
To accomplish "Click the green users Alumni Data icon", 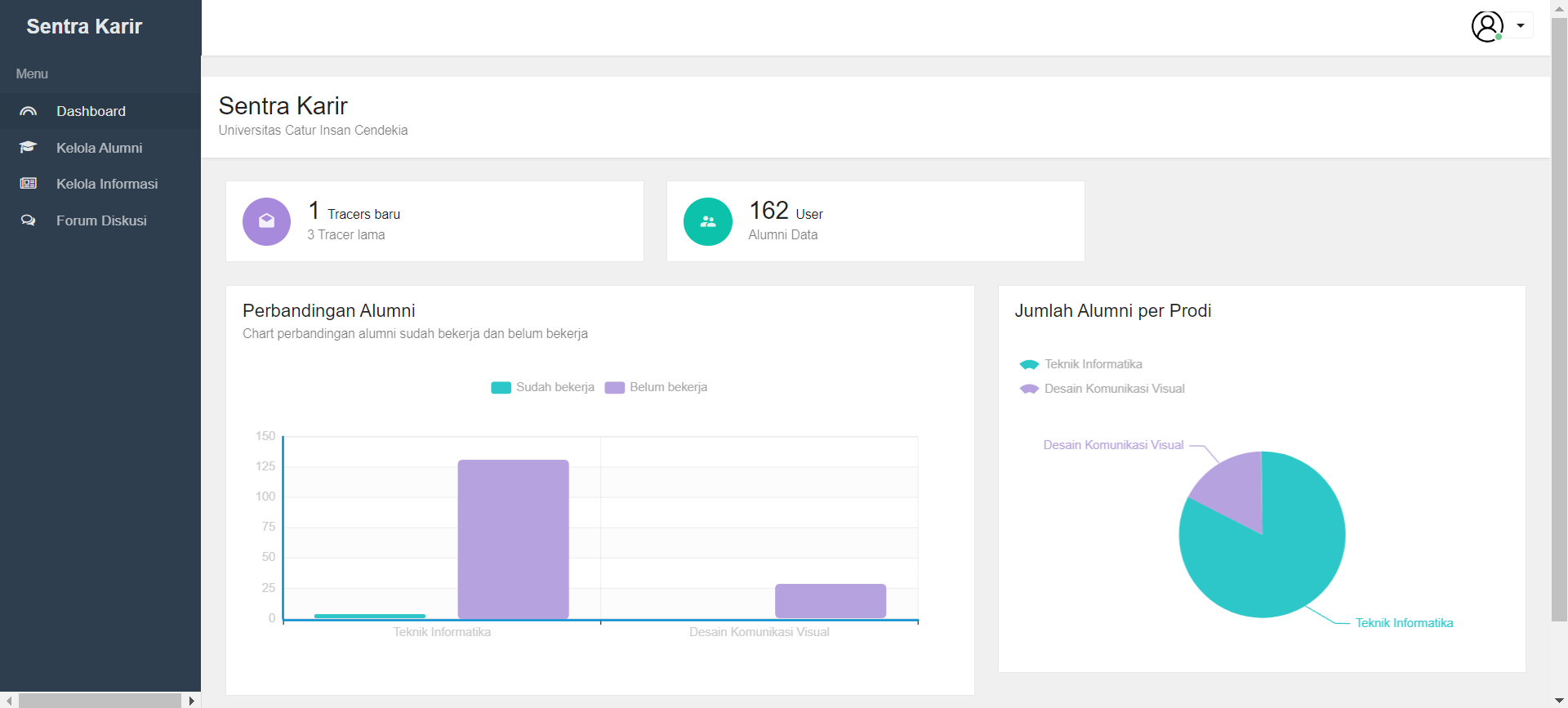I will click(707, 221).
